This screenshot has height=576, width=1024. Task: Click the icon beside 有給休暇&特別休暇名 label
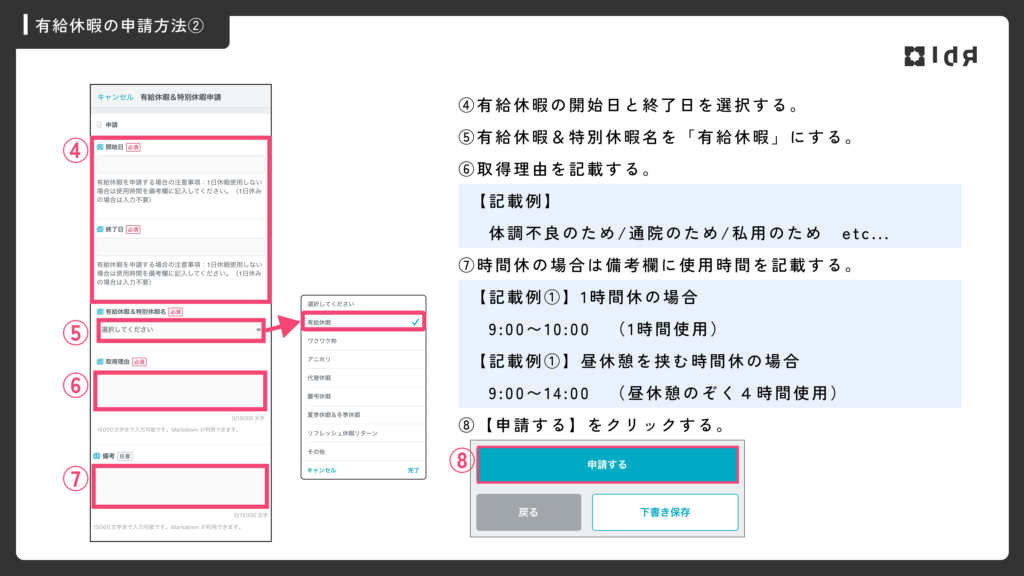tap(99, 312)
